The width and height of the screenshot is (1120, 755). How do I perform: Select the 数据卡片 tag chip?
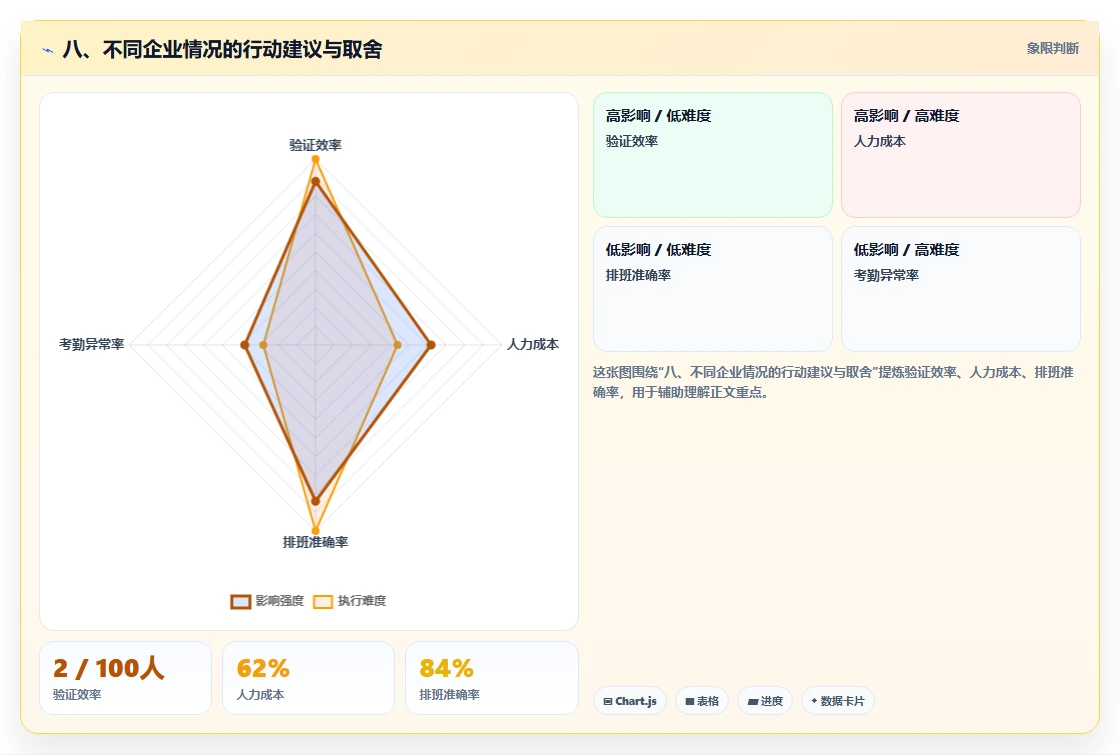tap(838, 701)
